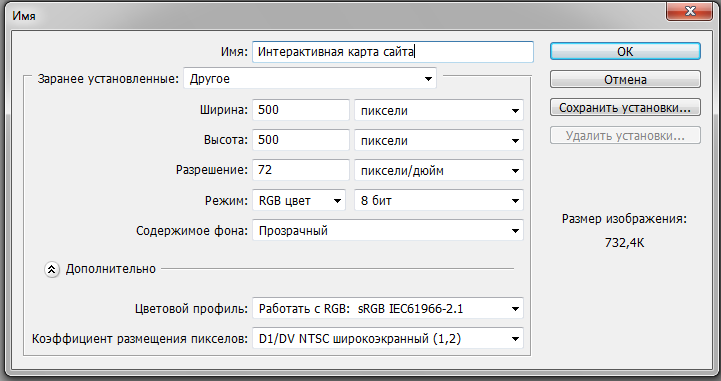Click the OK button

(x=625, y=51)
